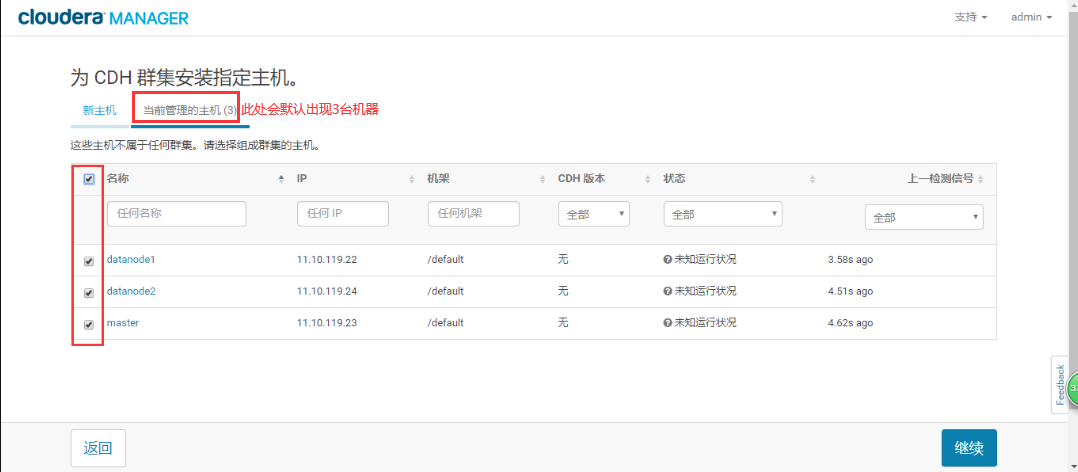Focus the 任何 IP filter field
The image size is (1078, 472).
(343, 214)
